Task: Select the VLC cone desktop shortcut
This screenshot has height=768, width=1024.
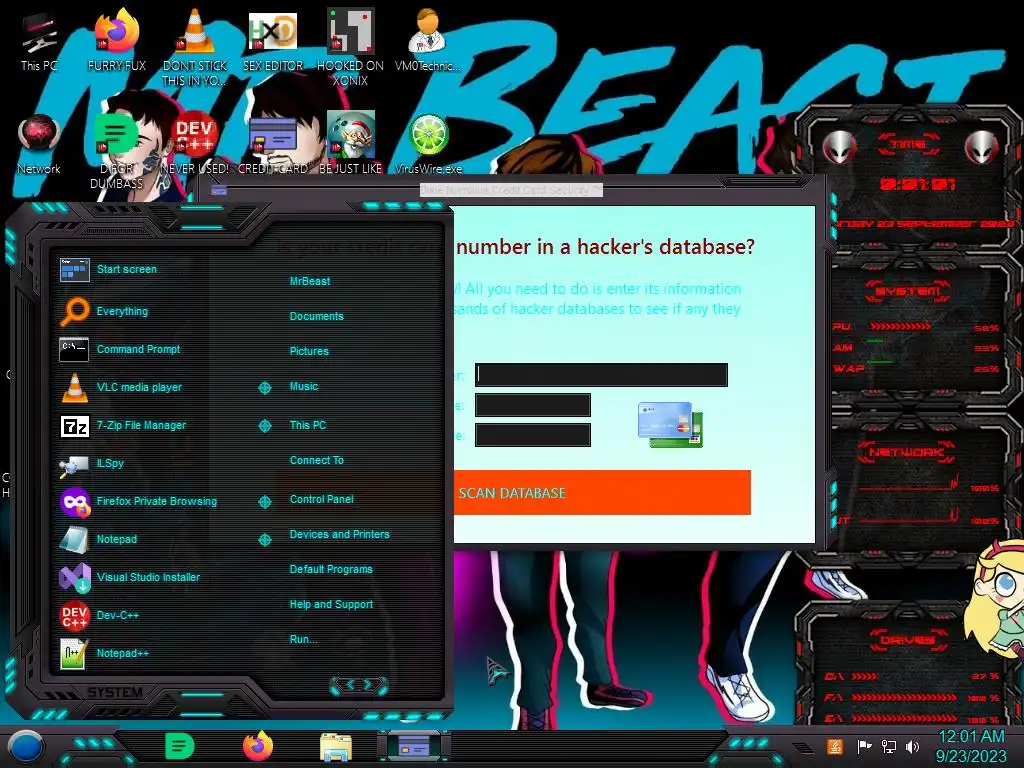Action: coord(195,47)
